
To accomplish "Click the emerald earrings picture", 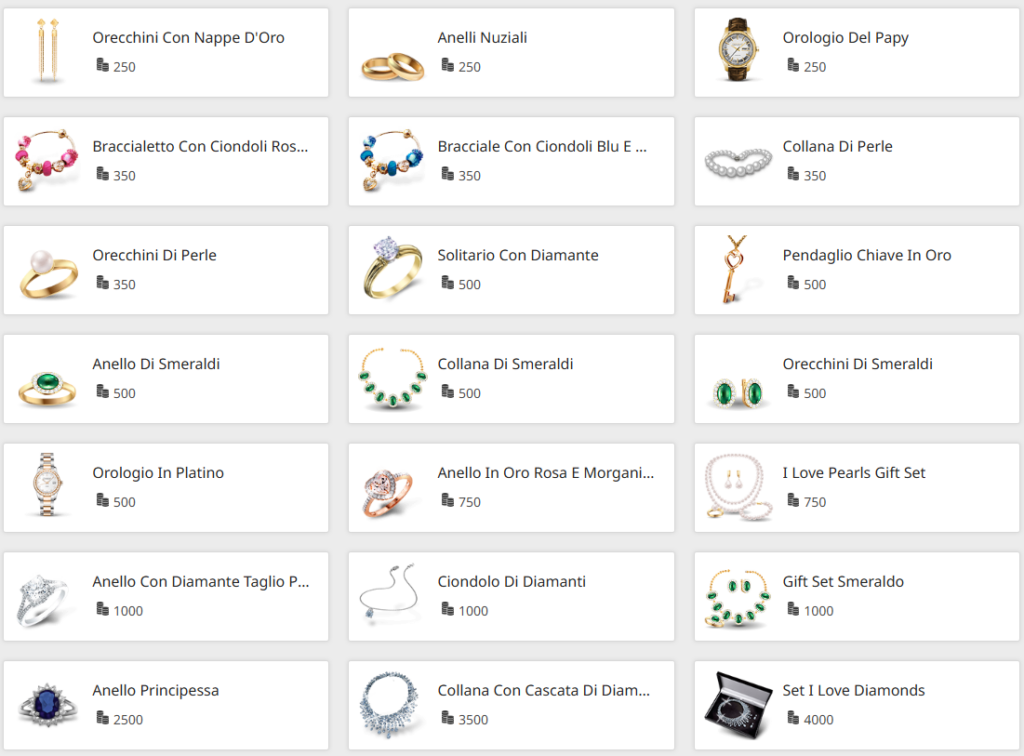I will tap(738, 393).
